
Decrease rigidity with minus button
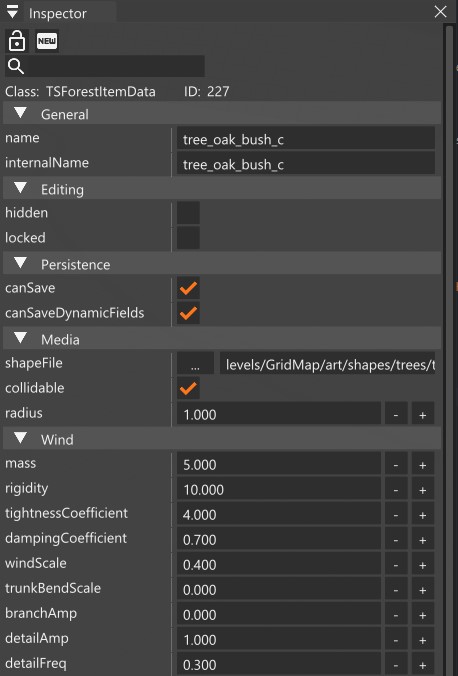(396, 490)
